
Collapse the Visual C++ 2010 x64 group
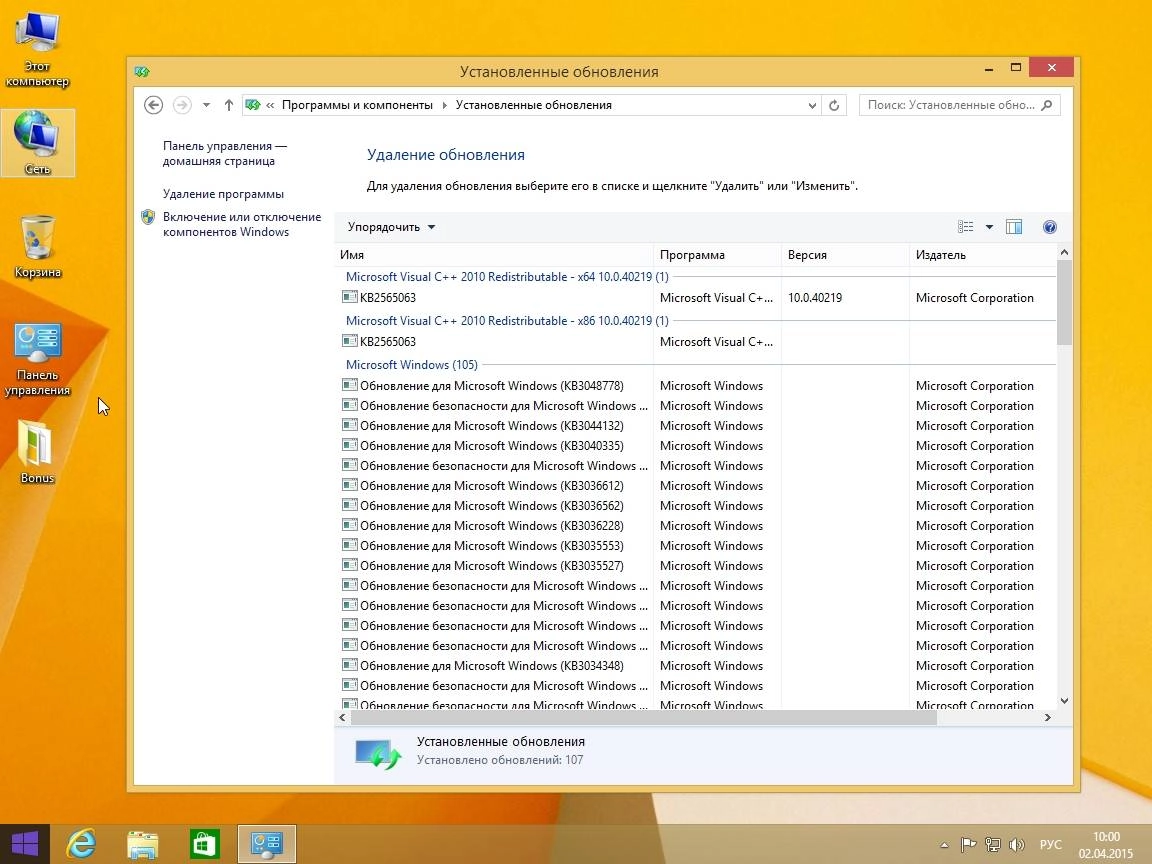click(507, 277)
